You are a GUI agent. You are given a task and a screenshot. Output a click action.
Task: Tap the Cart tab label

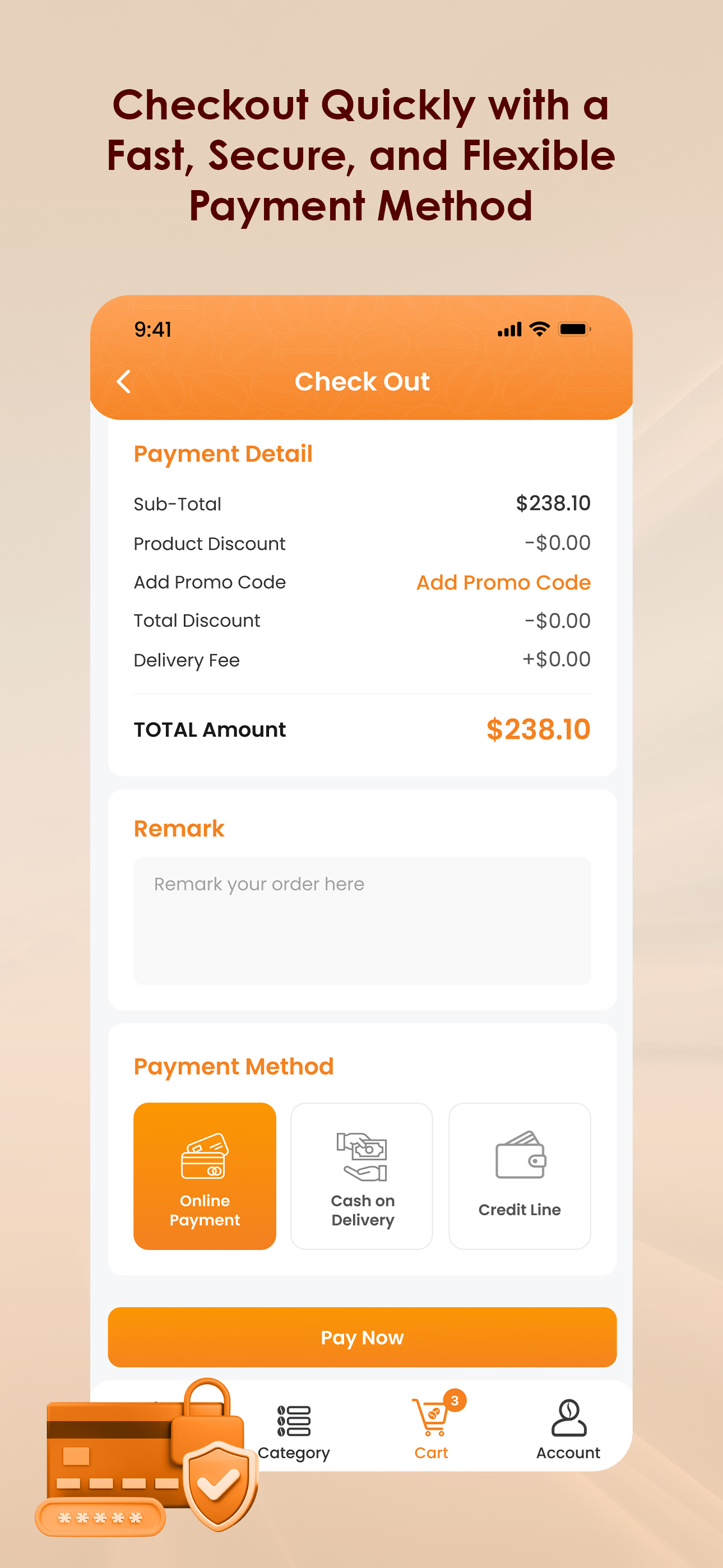[431, 1452]
